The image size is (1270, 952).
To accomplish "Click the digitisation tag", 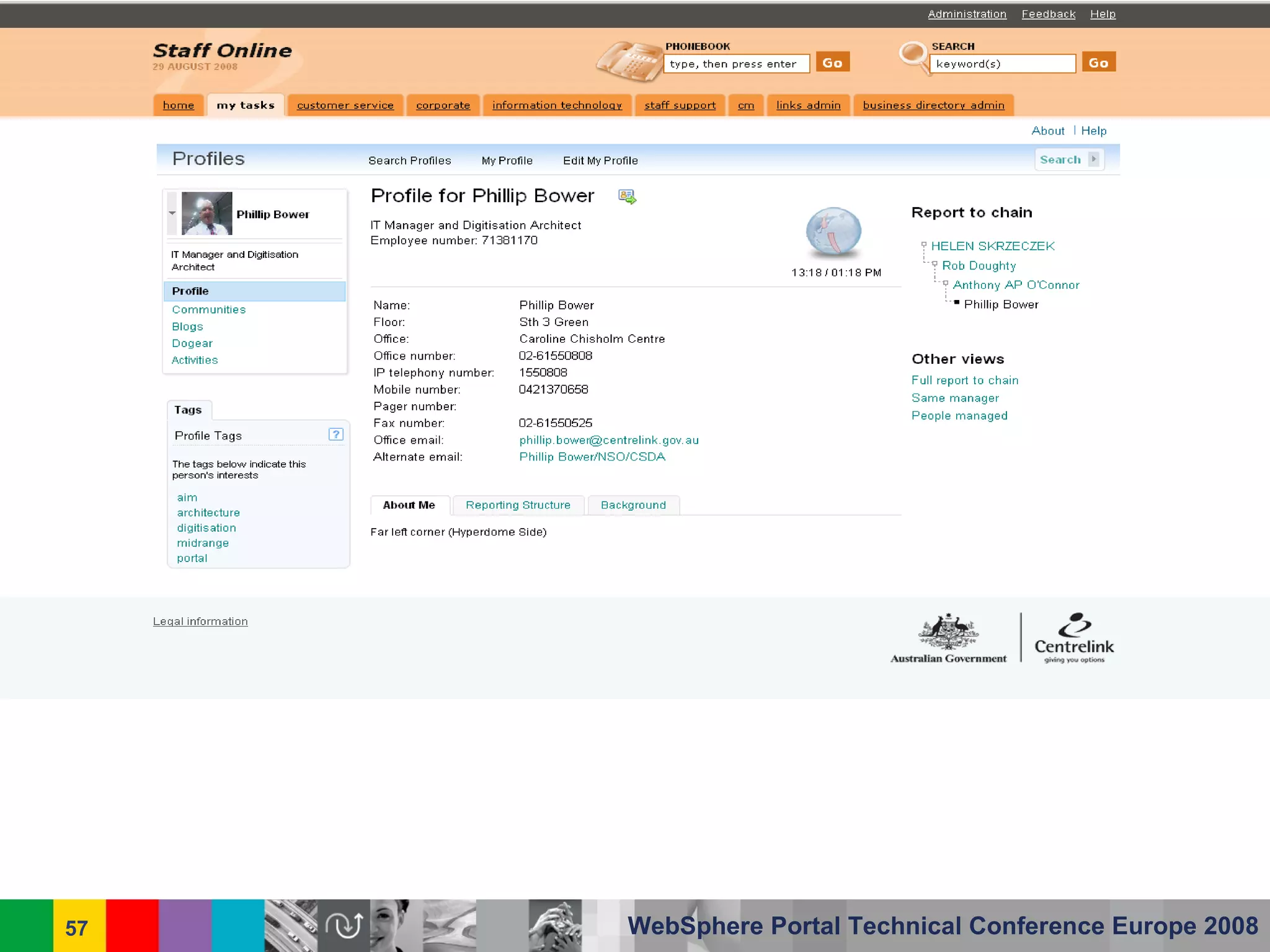I will 206,528.
